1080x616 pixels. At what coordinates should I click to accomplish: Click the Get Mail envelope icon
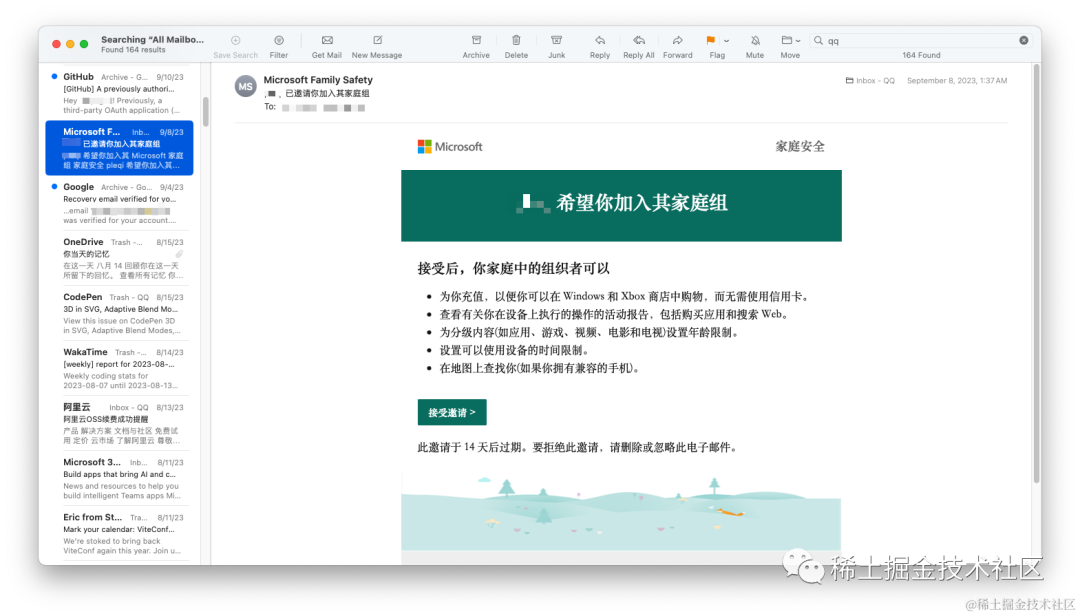[x=326, y=41]
